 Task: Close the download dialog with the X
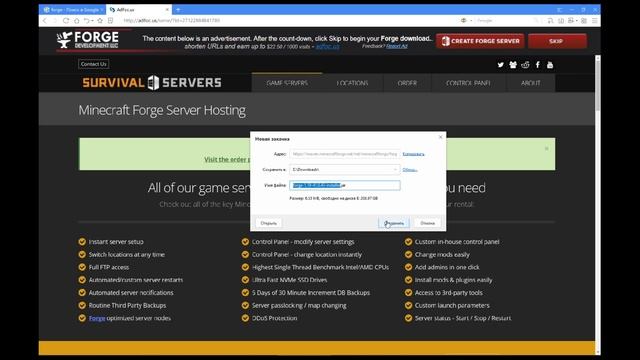pyautogui.click(x=440, y=137)
